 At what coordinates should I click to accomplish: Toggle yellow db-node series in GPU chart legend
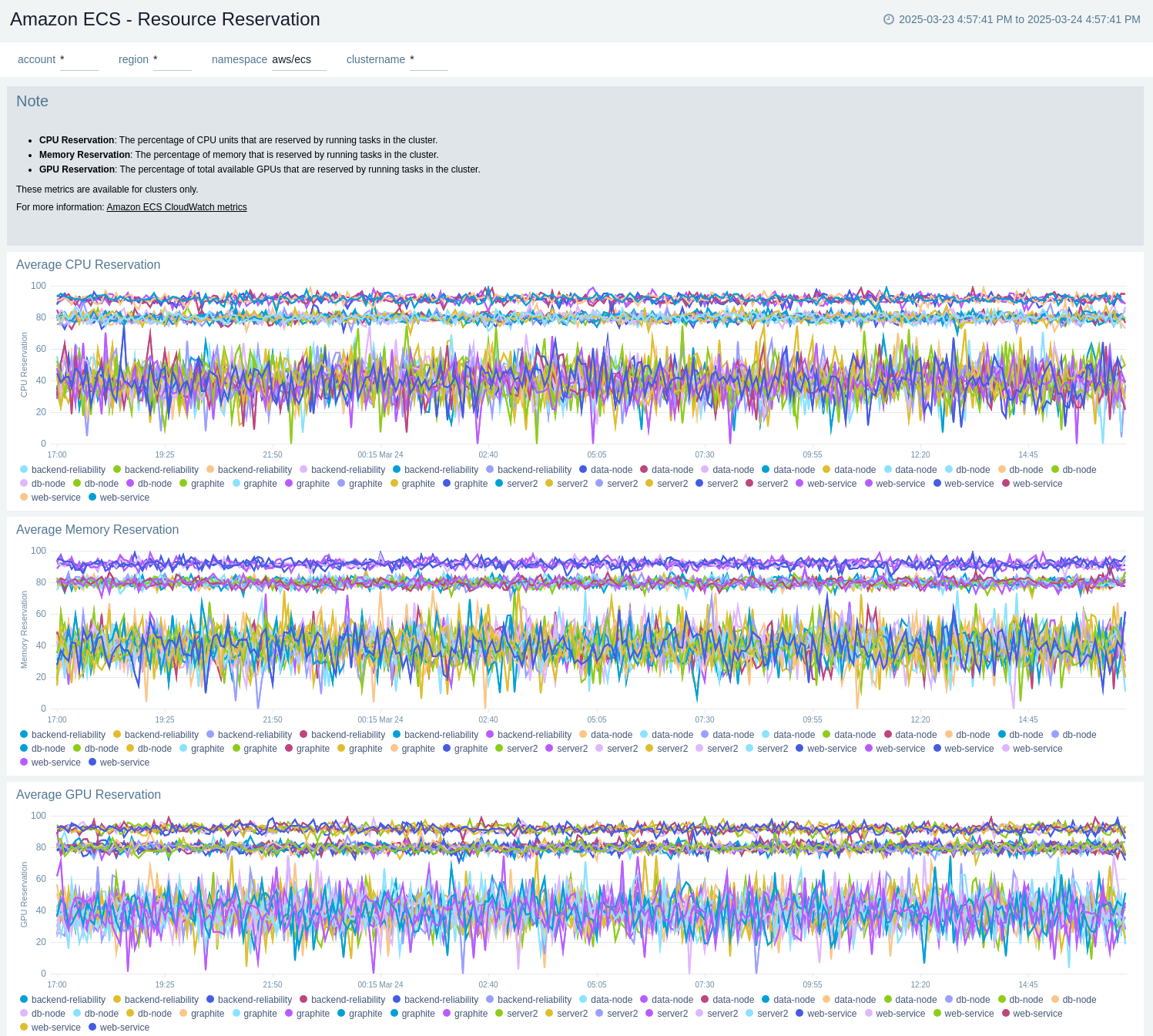149,1014
